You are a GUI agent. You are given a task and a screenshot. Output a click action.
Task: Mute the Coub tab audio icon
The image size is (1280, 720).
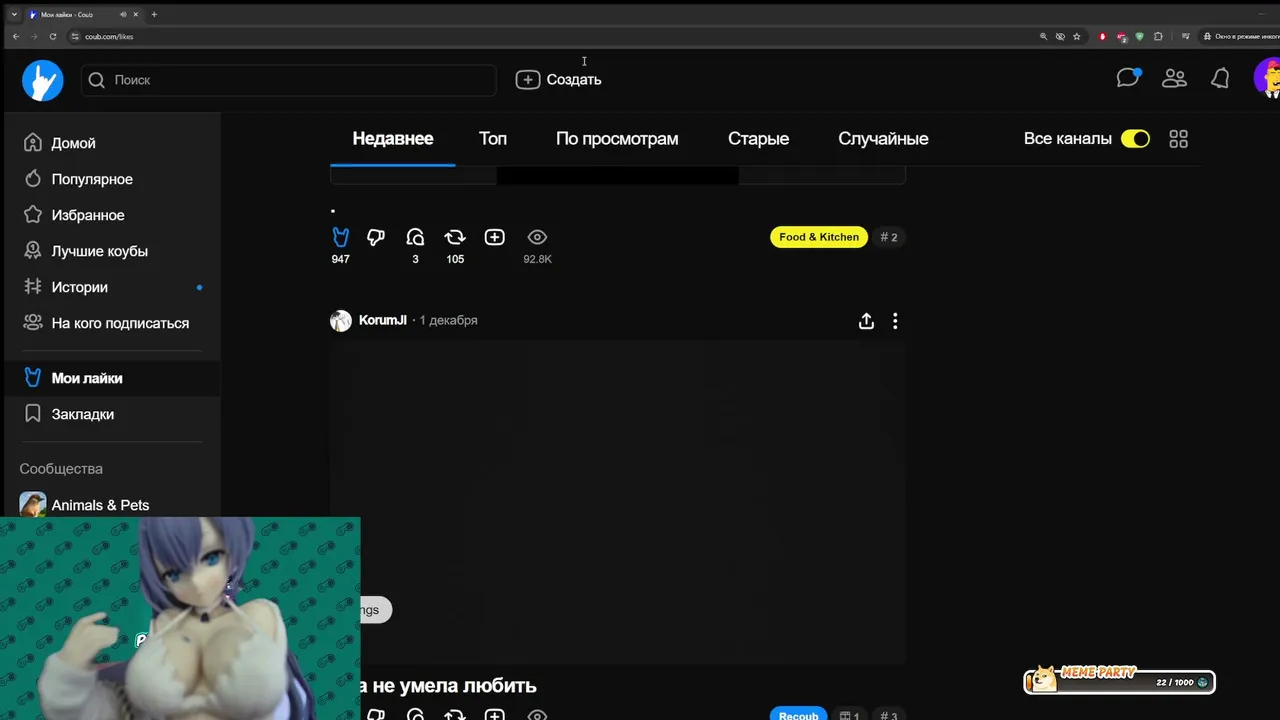coord(123,15)
